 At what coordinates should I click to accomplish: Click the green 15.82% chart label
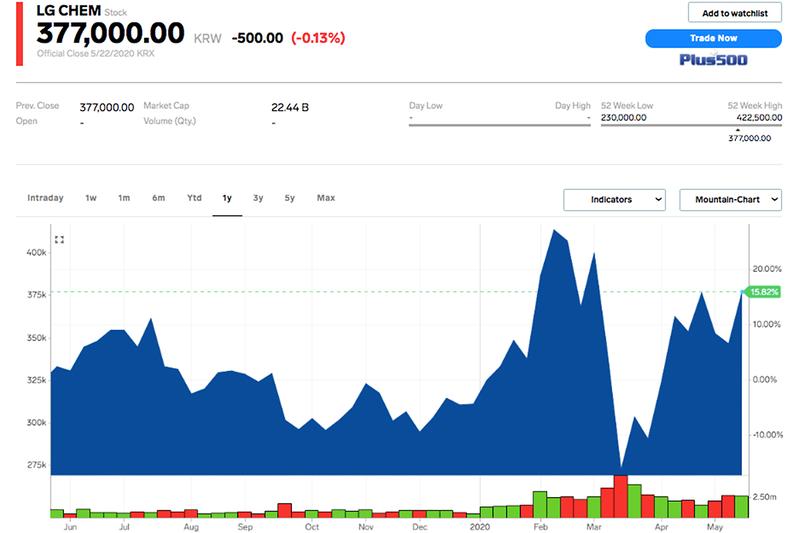pos(763,292)
